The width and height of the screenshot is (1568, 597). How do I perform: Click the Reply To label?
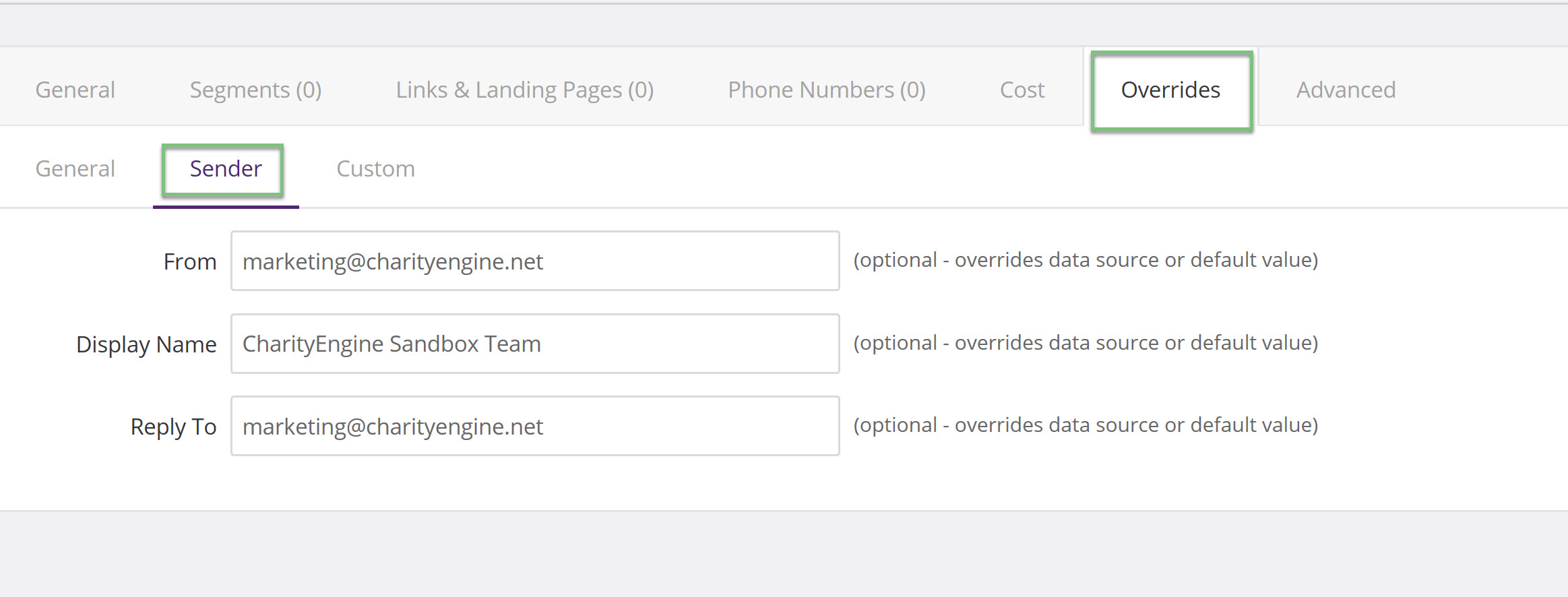[173, 427]
